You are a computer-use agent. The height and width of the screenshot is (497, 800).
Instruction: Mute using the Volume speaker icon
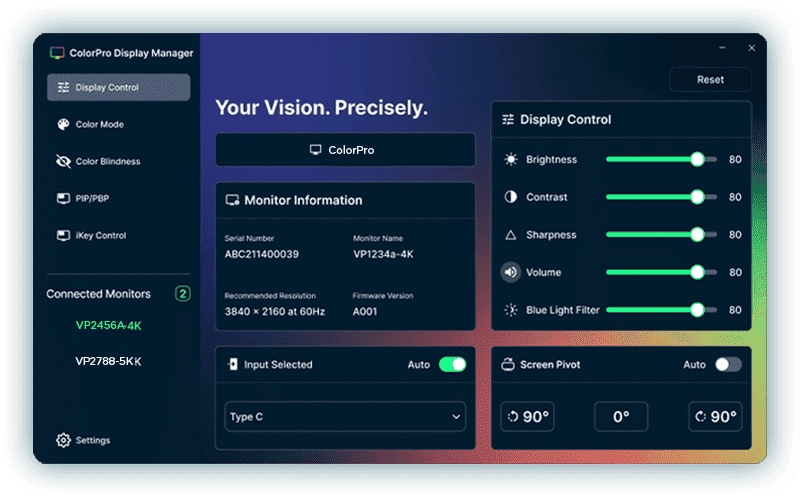point(511,272)
